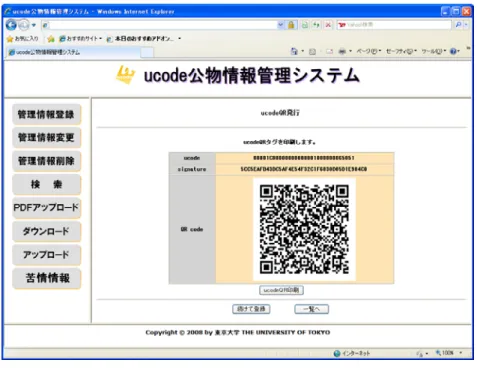Click the 一覧へ button
Screen dimensions: 477x369
(x=311, y=309)
